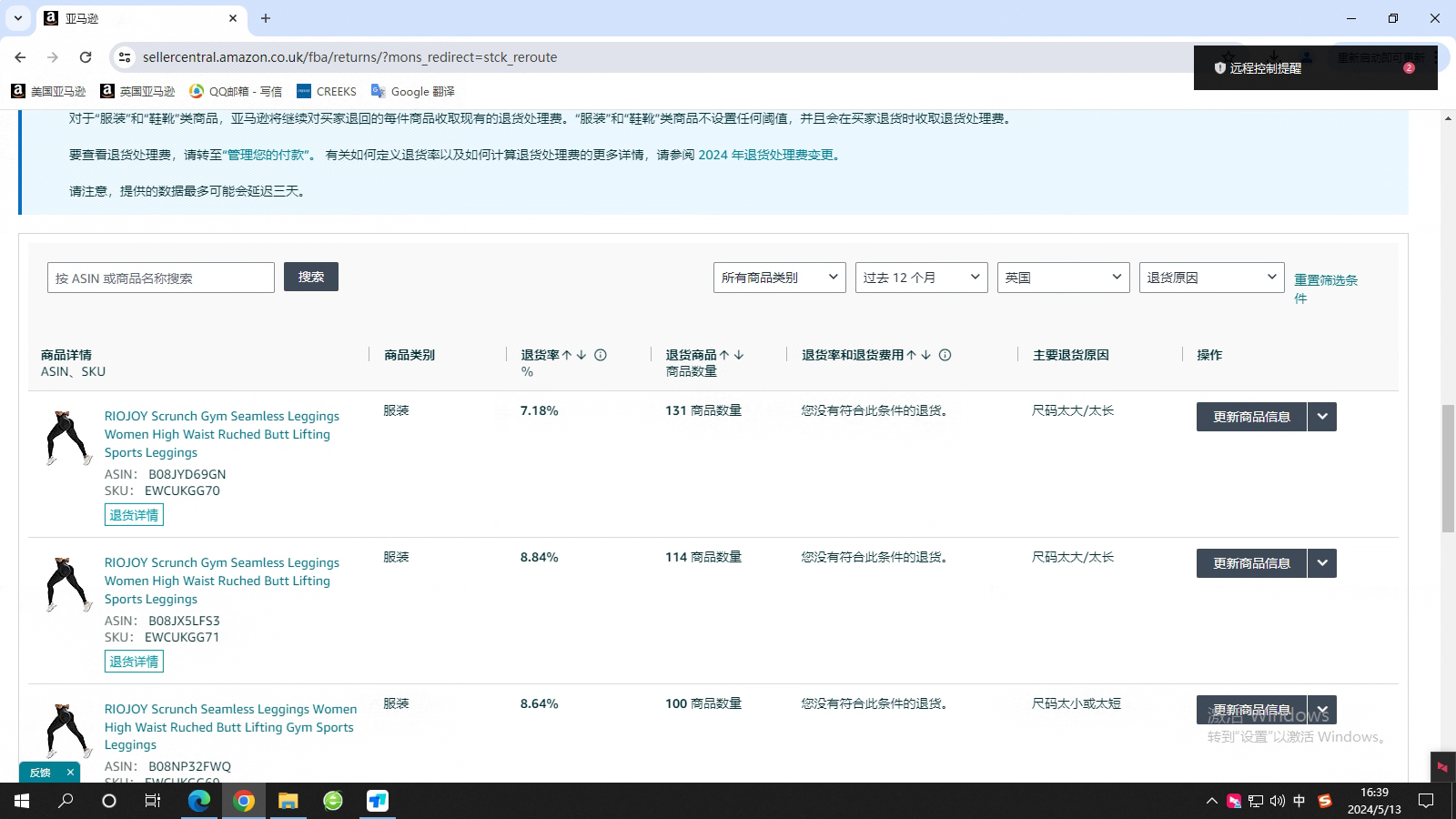Sort 退货率 descending with down arrow
This screenshot has height=819, width=1456.
581,355
